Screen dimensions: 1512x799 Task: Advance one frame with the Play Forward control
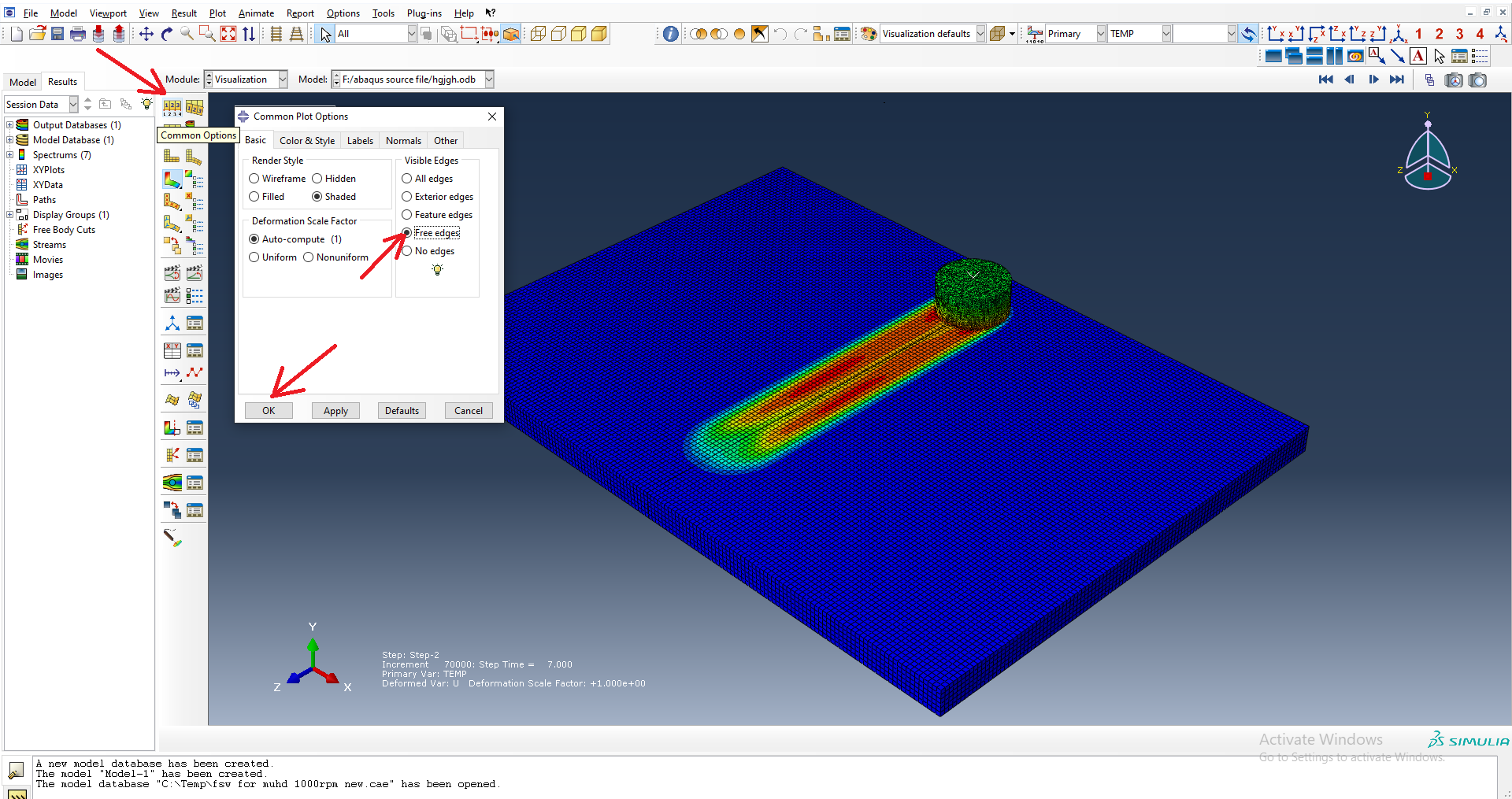tap(1374, 80)
